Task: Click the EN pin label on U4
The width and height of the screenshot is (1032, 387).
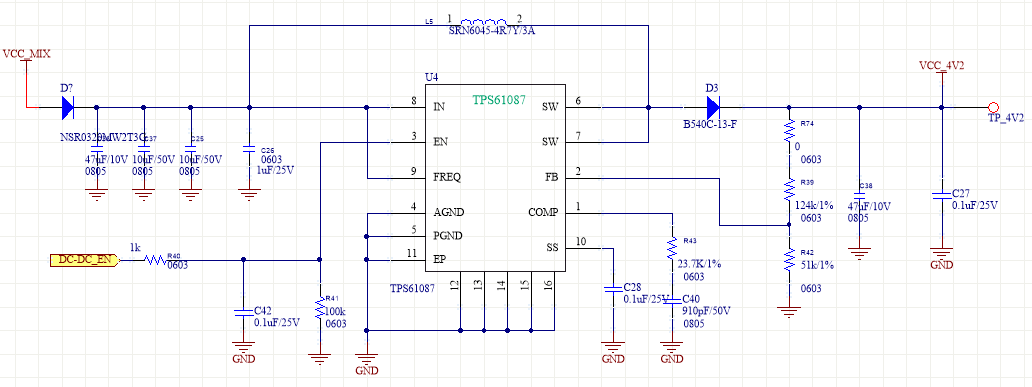Action: pyautogui.click(x=440, y=142)
